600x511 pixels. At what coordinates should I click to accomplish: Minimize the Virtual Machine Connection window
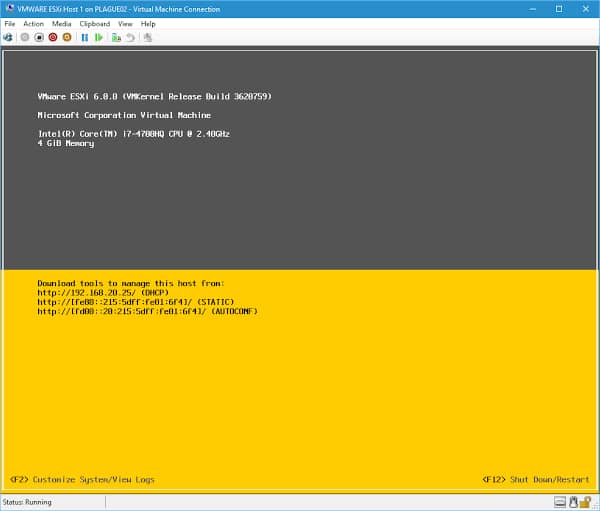[x=532, y=9]
